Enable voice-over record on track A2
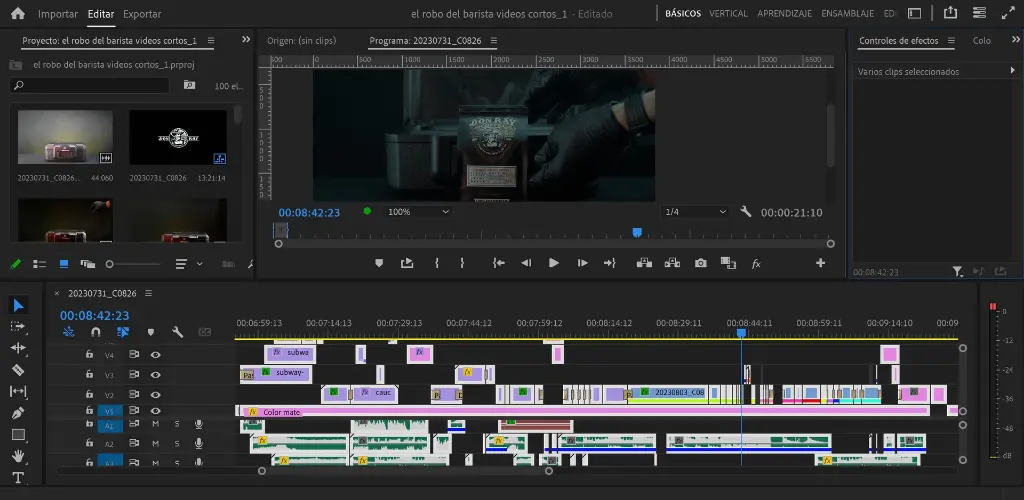The height and width of the screenshot is (500, 1024). [x=199, y=443]
